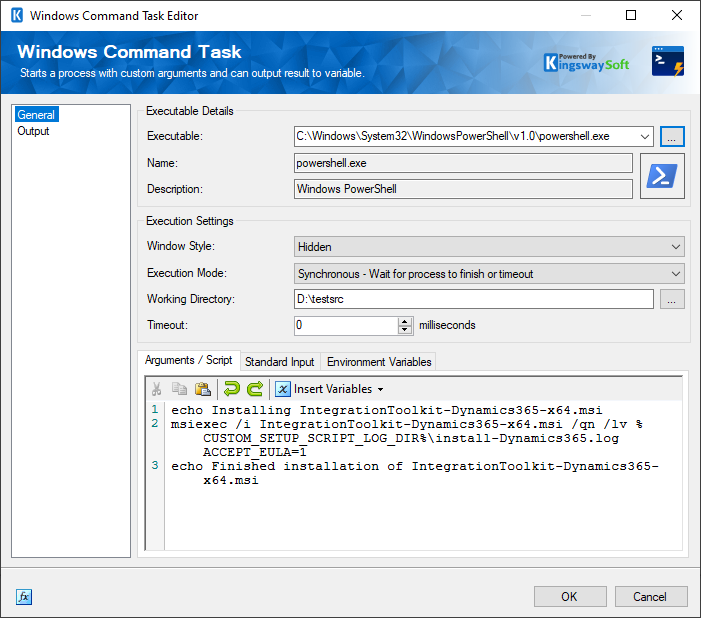Screen dimensions: 701x618
Task: Click into the Description field Windows PowerShell
Action: 463,189
